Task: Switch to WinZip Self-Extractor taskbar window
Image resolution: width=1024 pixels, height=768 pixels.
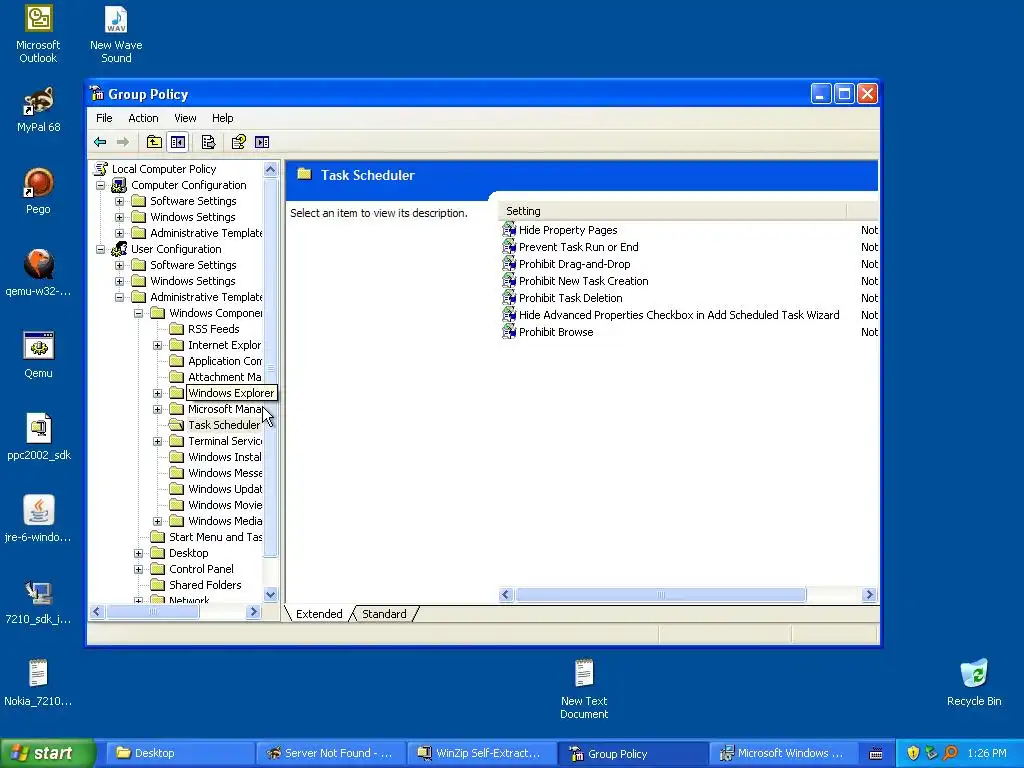Action: (x=481, y=753)
